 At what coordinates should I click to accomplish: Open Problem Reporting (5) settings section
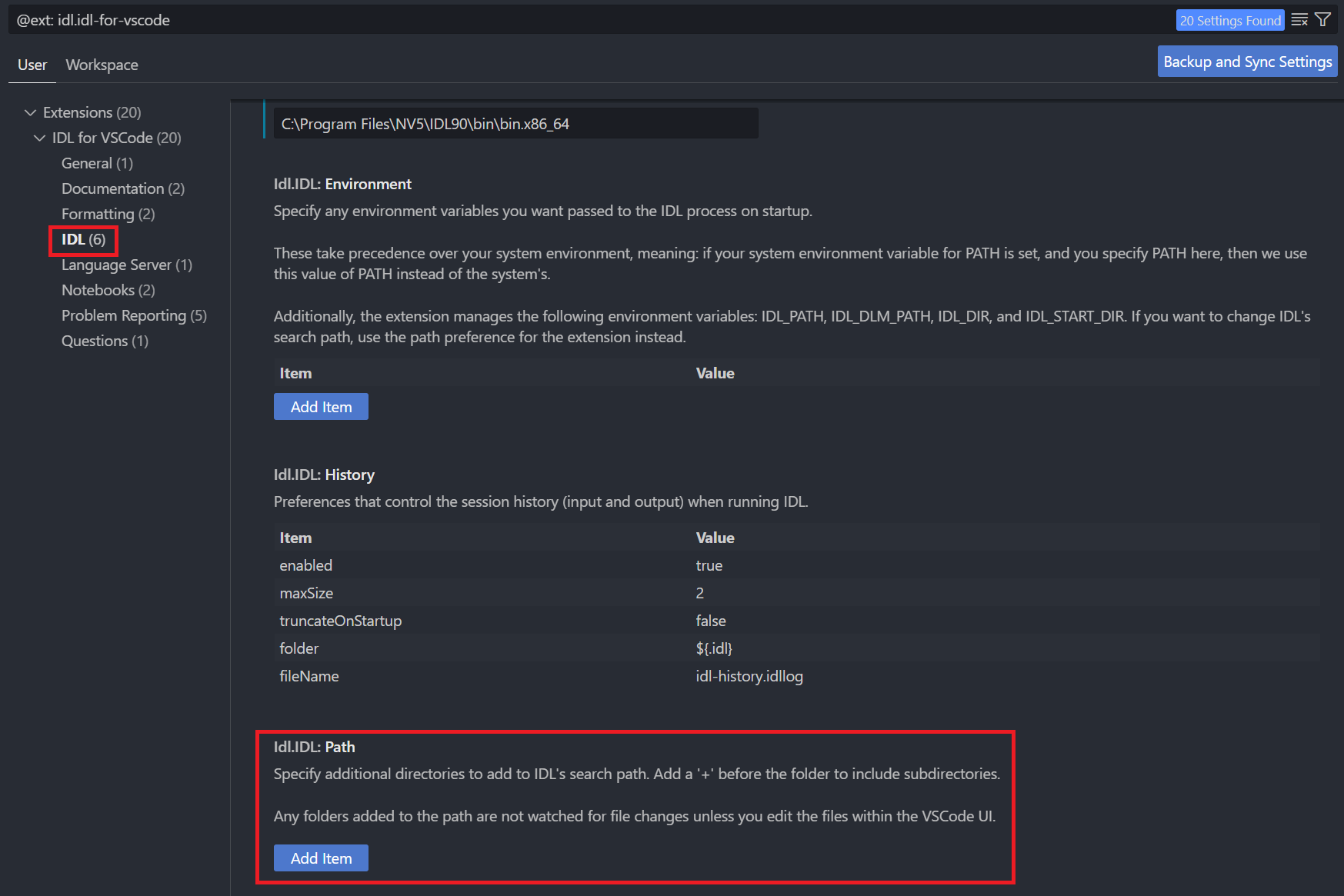[134, 315]
